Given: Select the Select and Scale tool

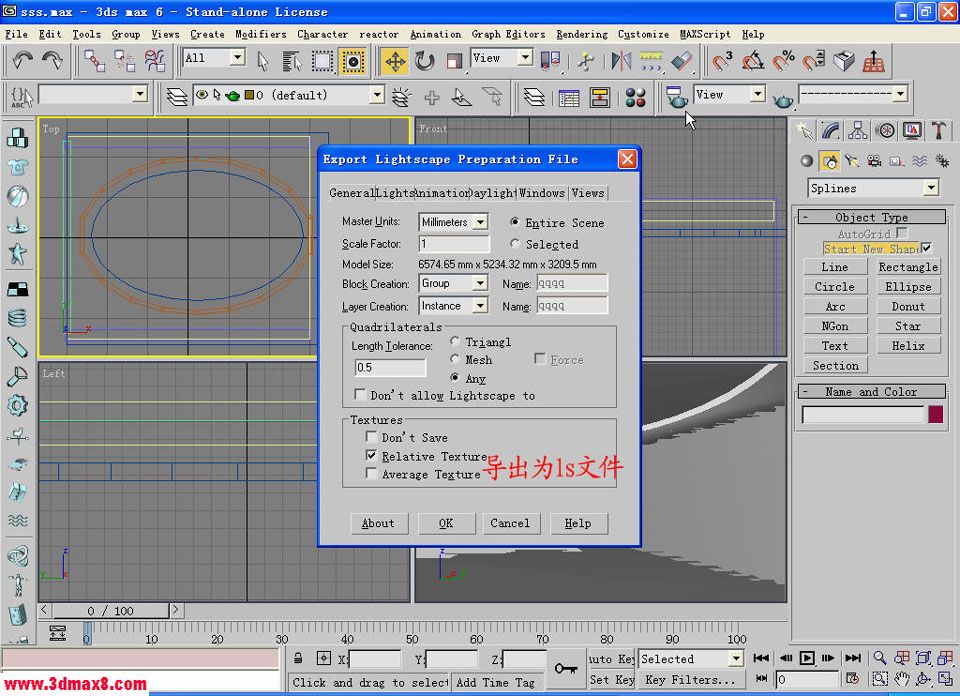Looking at the screenshot, I should [x=454, y=61].
